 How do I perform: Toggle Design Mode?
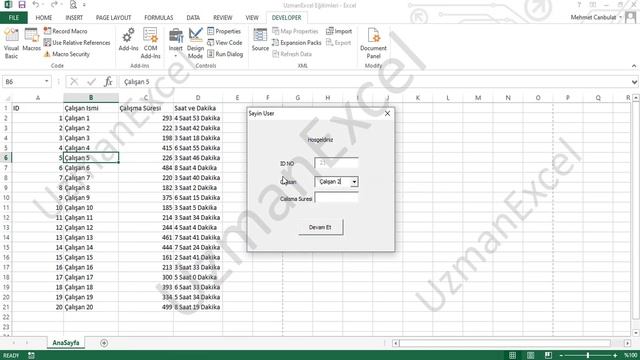point(195,43)
